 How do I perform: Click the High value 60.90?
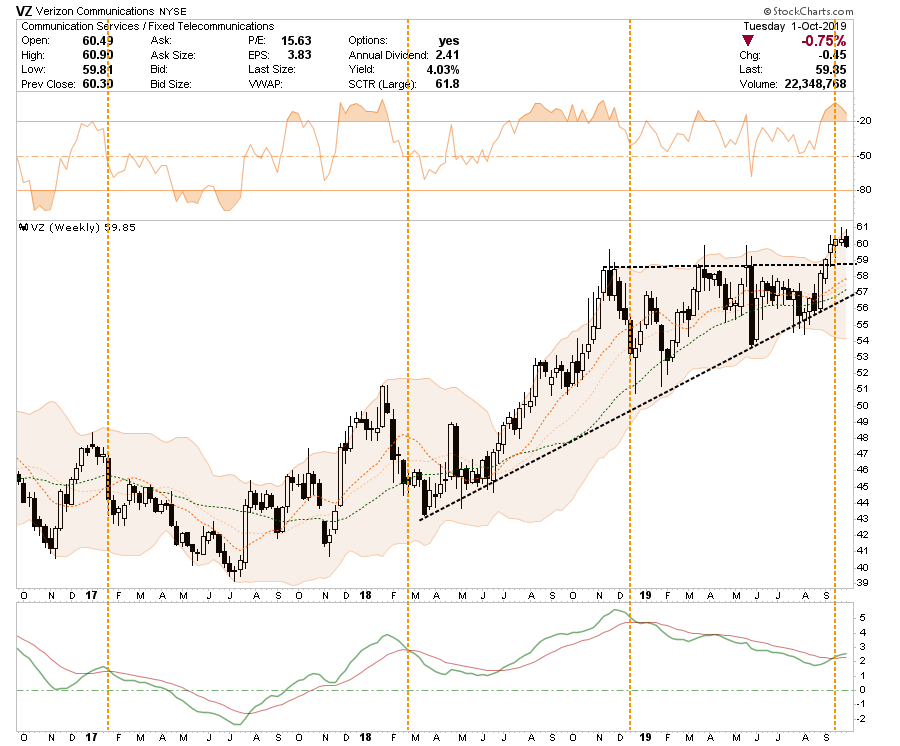pyautogui.click(x=98, y=55)
